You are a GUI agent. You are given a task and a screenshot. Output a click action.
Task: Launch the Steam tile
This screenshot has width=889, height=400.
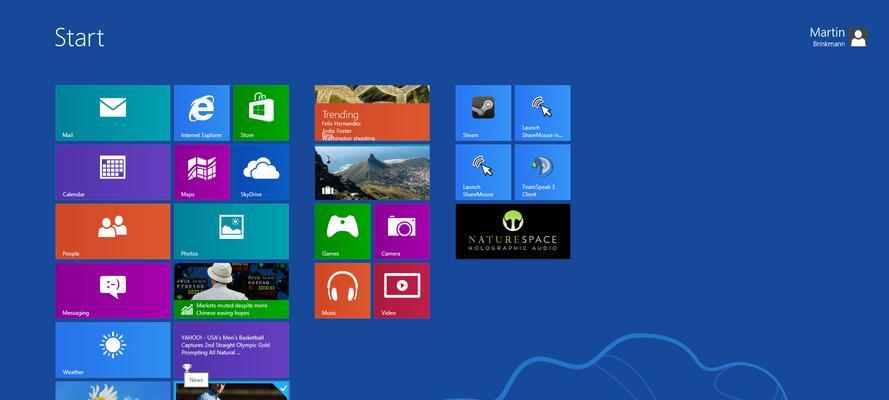[483, 113]
